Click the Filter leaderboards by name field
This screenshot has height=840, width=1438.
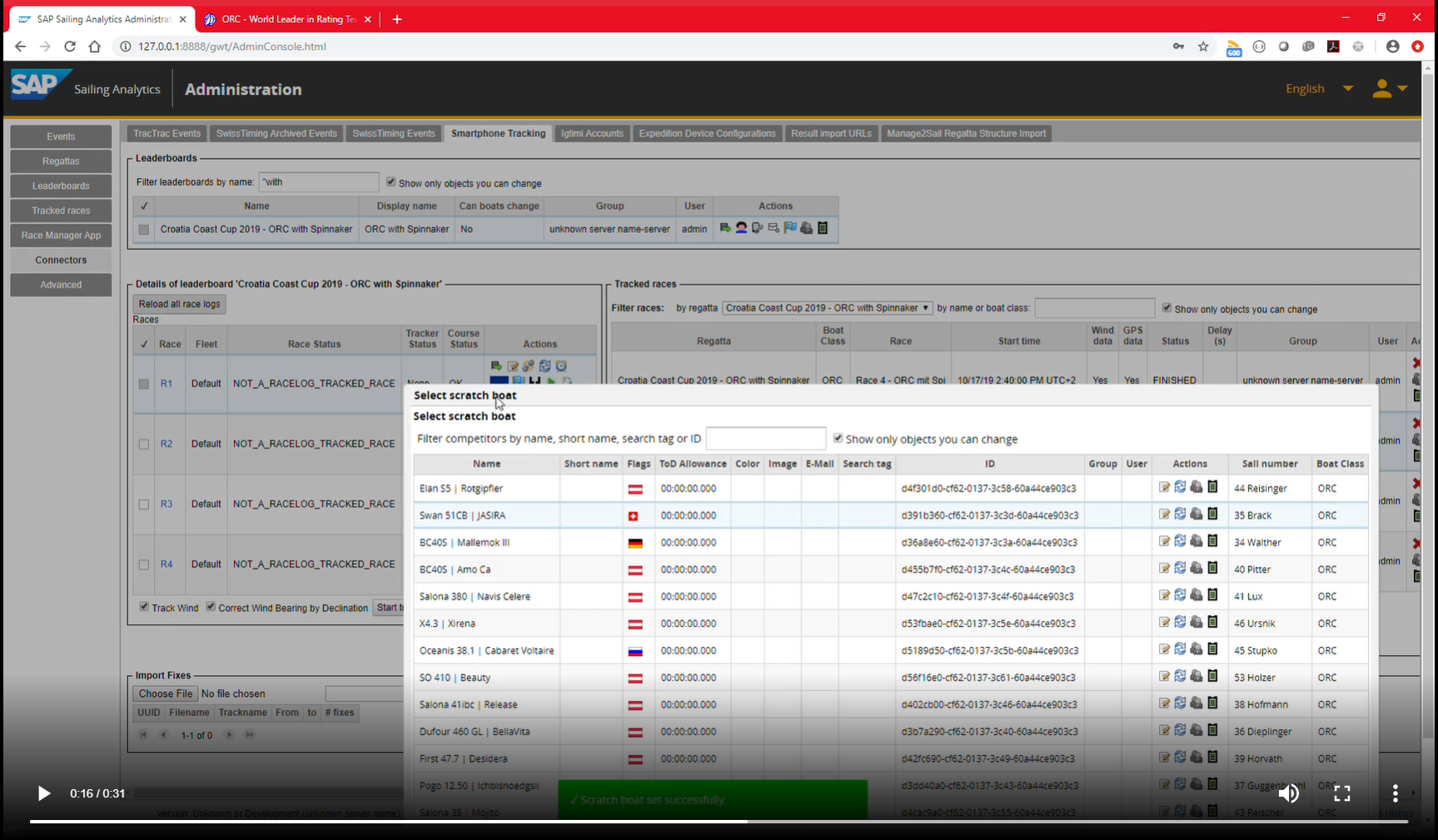(x=319, y=182)
